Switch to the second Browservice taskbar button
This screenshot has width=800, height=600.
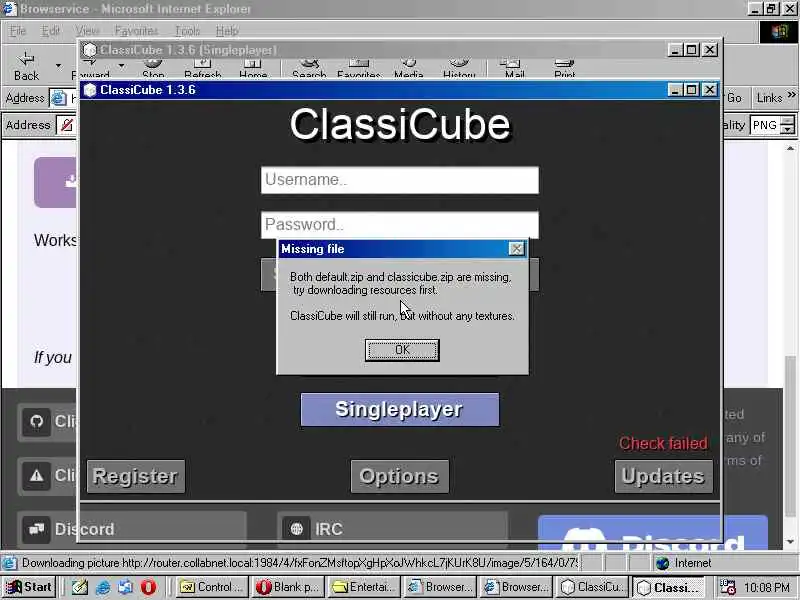[x=515, y=587]
